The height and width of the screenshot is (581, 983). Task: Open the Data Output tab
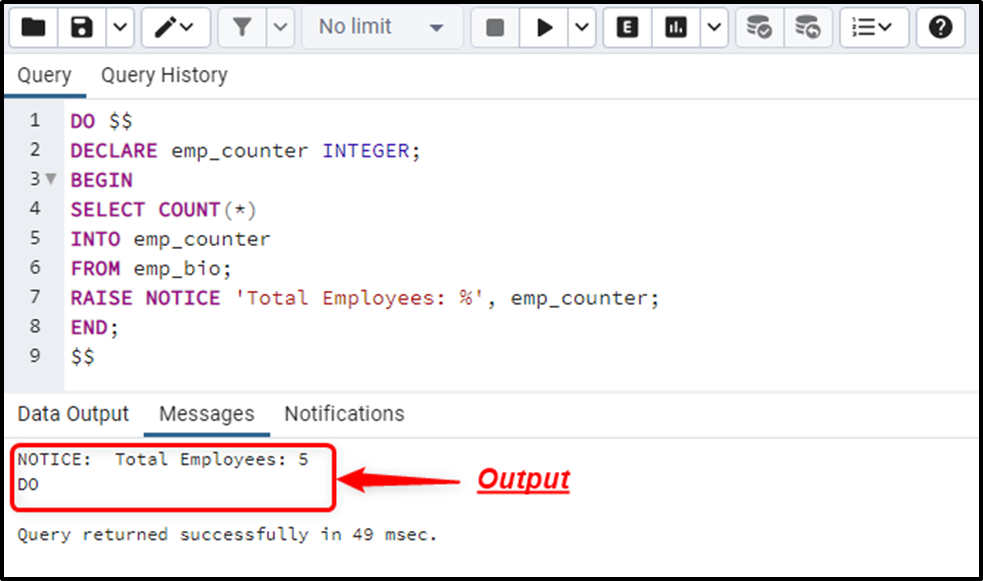pos(73,414)
